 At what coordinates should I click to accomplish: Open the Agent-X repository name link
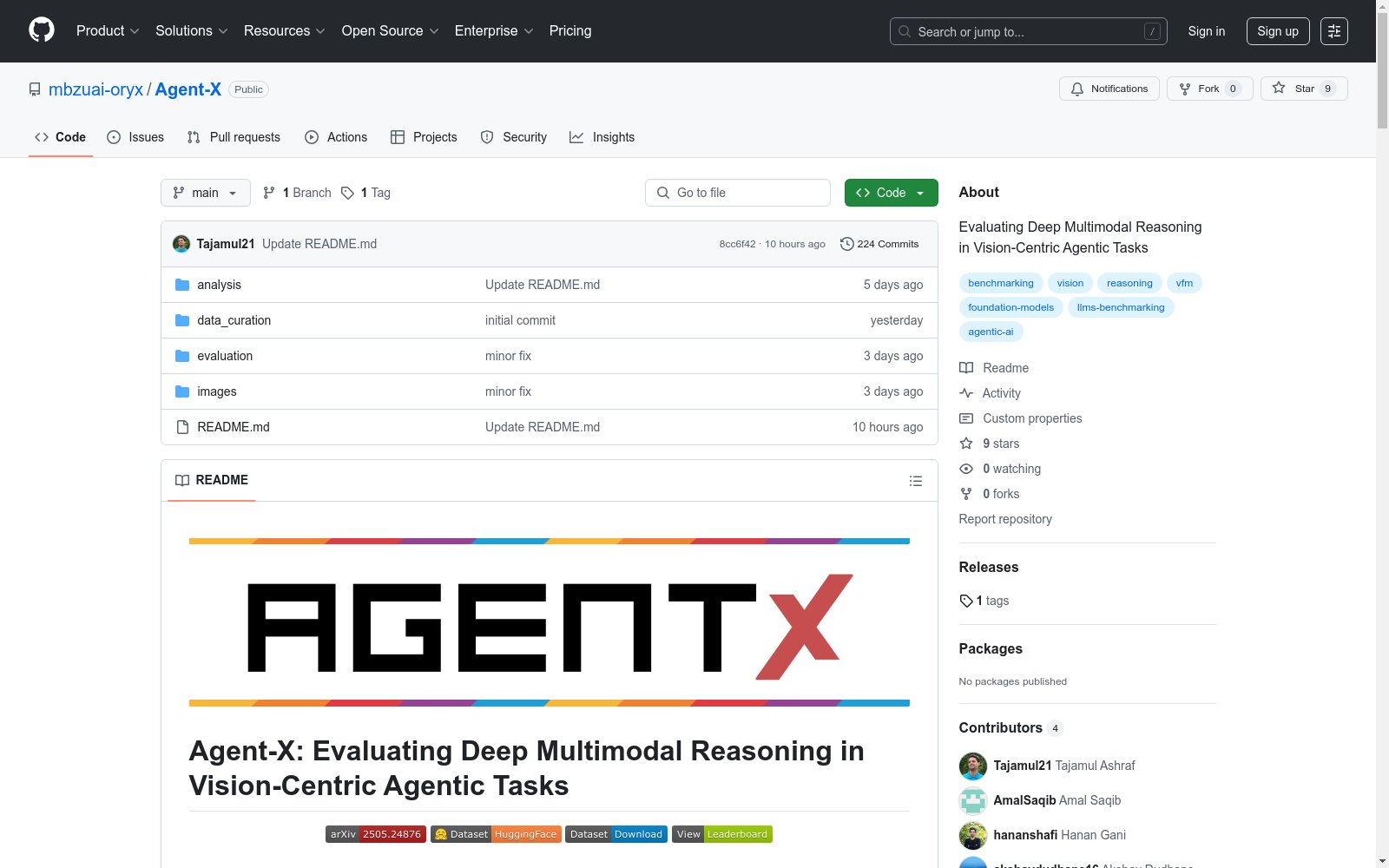click(188, 89)
